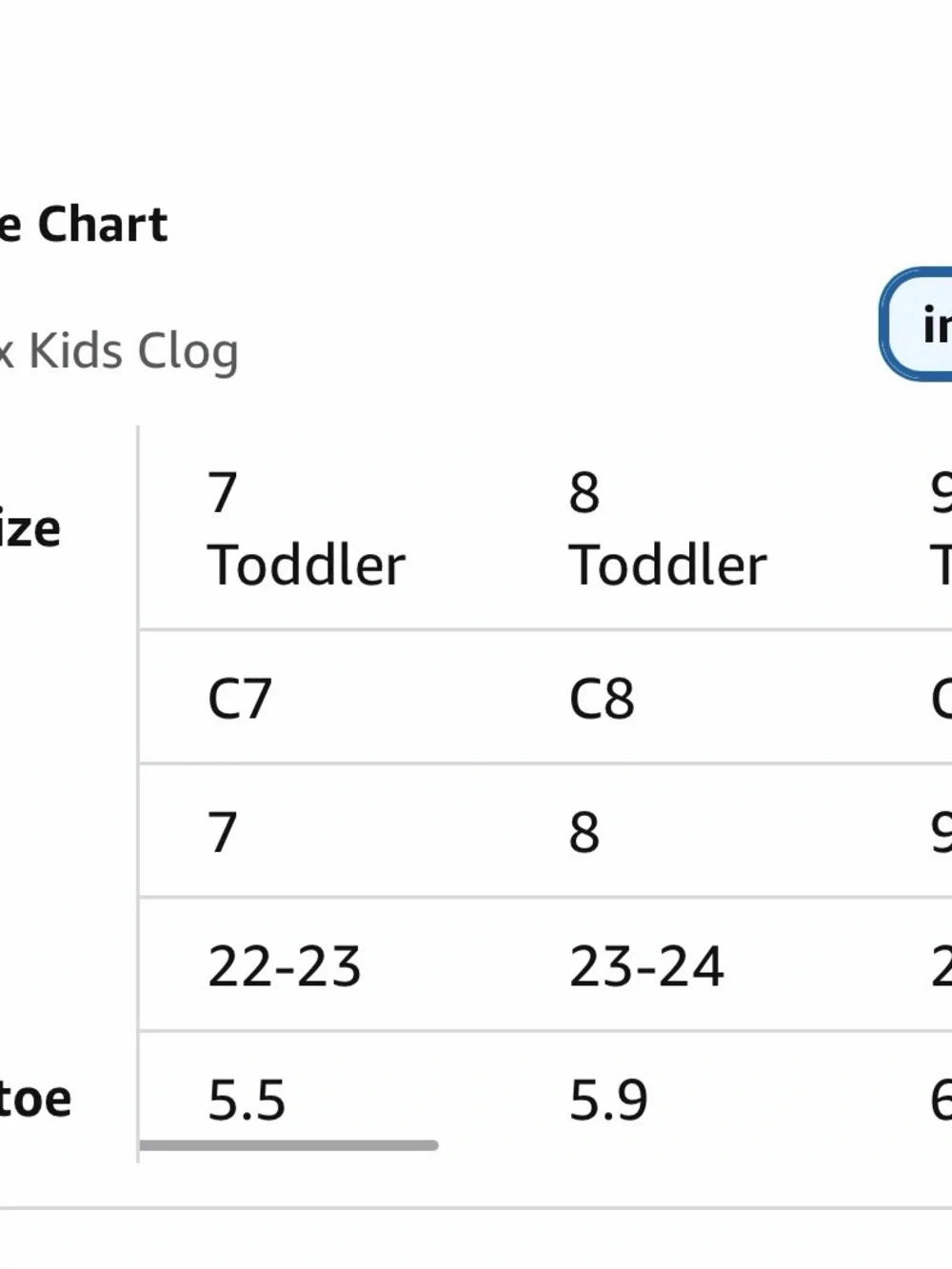Click the partially visible C9 cell
This screenshot has width=952, height=1269.
point(941,699)
